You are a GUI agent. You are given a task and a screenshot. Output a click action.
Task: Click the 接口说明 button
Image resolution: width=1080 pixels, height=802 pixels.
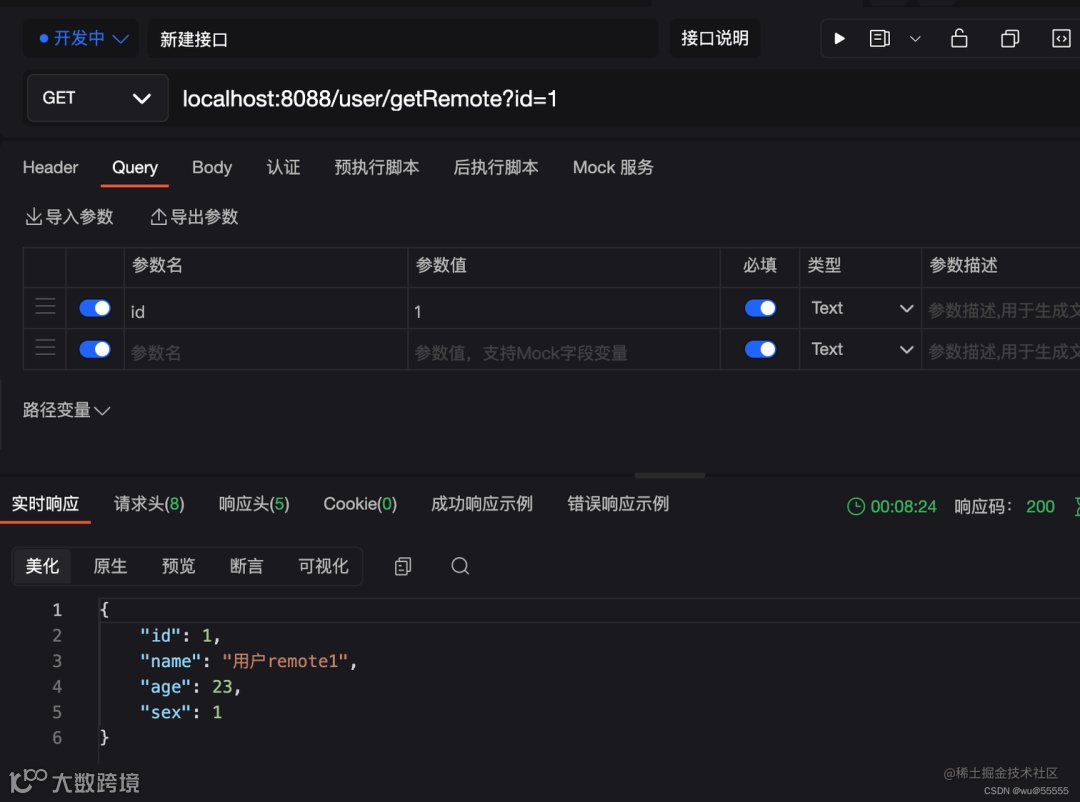[x=714, y=39]
